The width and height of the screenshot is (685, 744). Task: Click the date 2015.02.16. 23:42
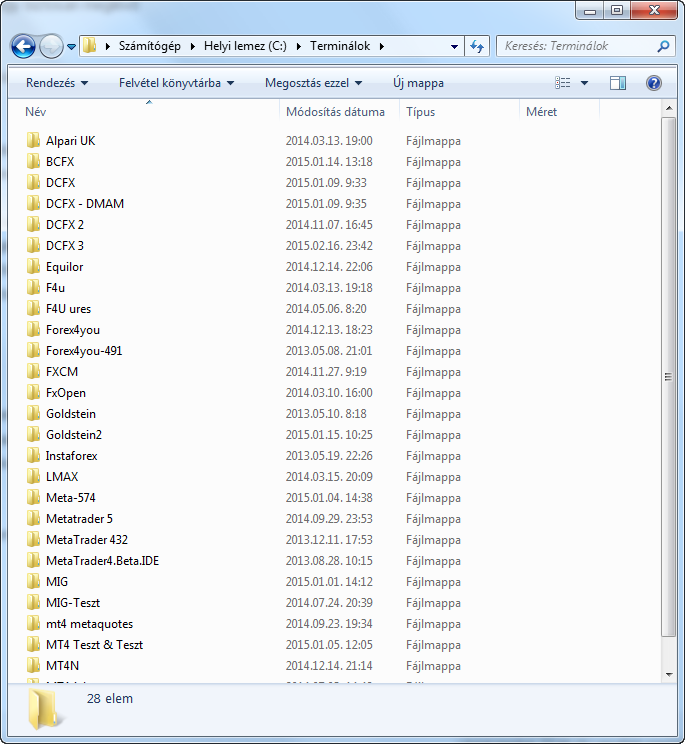click(329, 246)
